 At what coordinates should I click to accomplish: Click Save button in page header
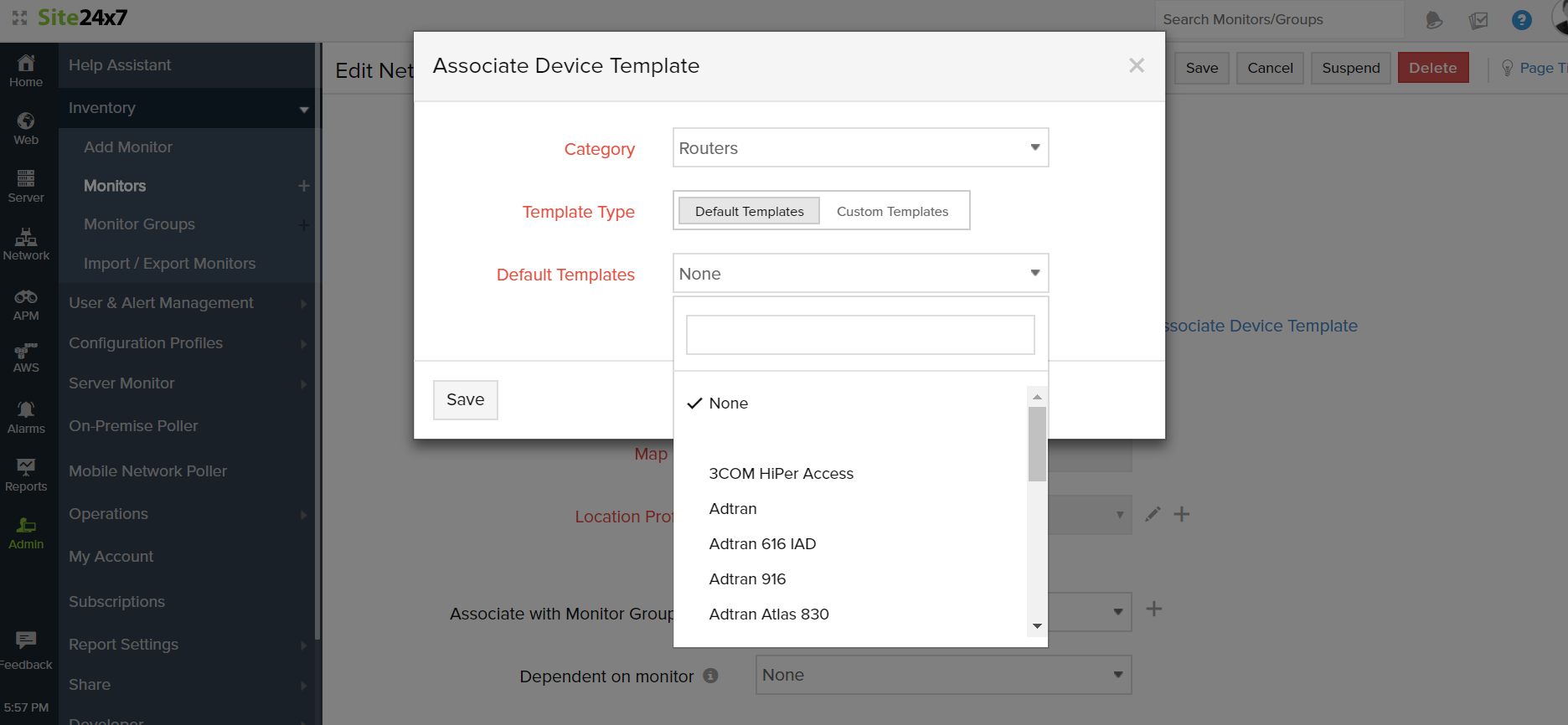1202,68
